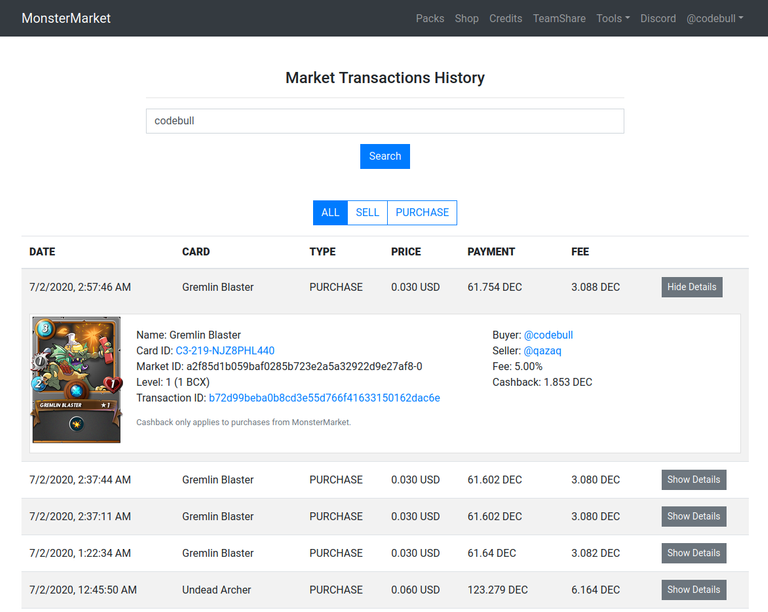Select the SELL filter tab
Image resolution: width=768 pixels, height=612 pixels.
click(367, 212)
